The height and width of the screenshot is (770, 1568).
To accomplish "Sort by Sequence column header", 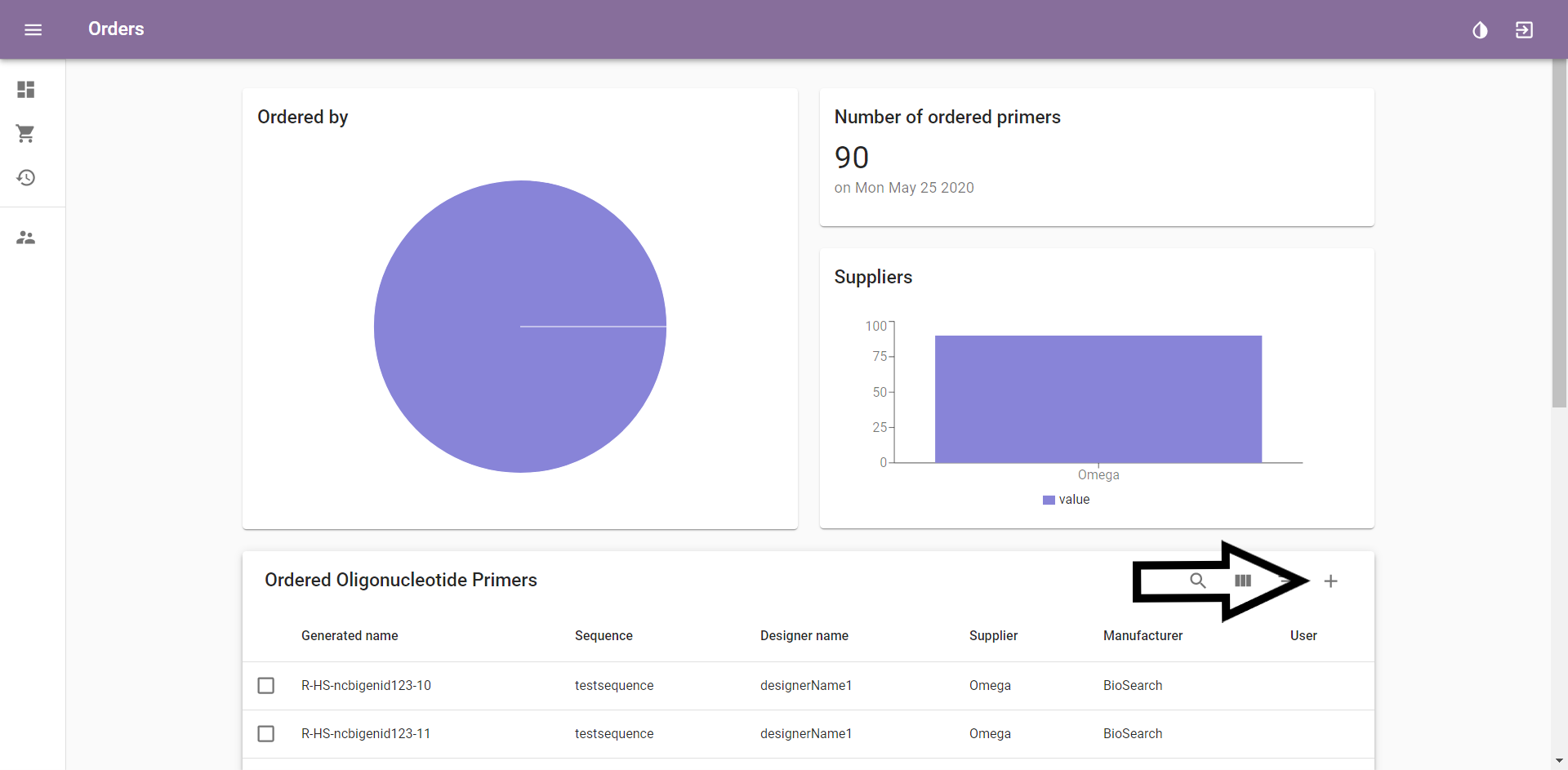I will 604,635.
